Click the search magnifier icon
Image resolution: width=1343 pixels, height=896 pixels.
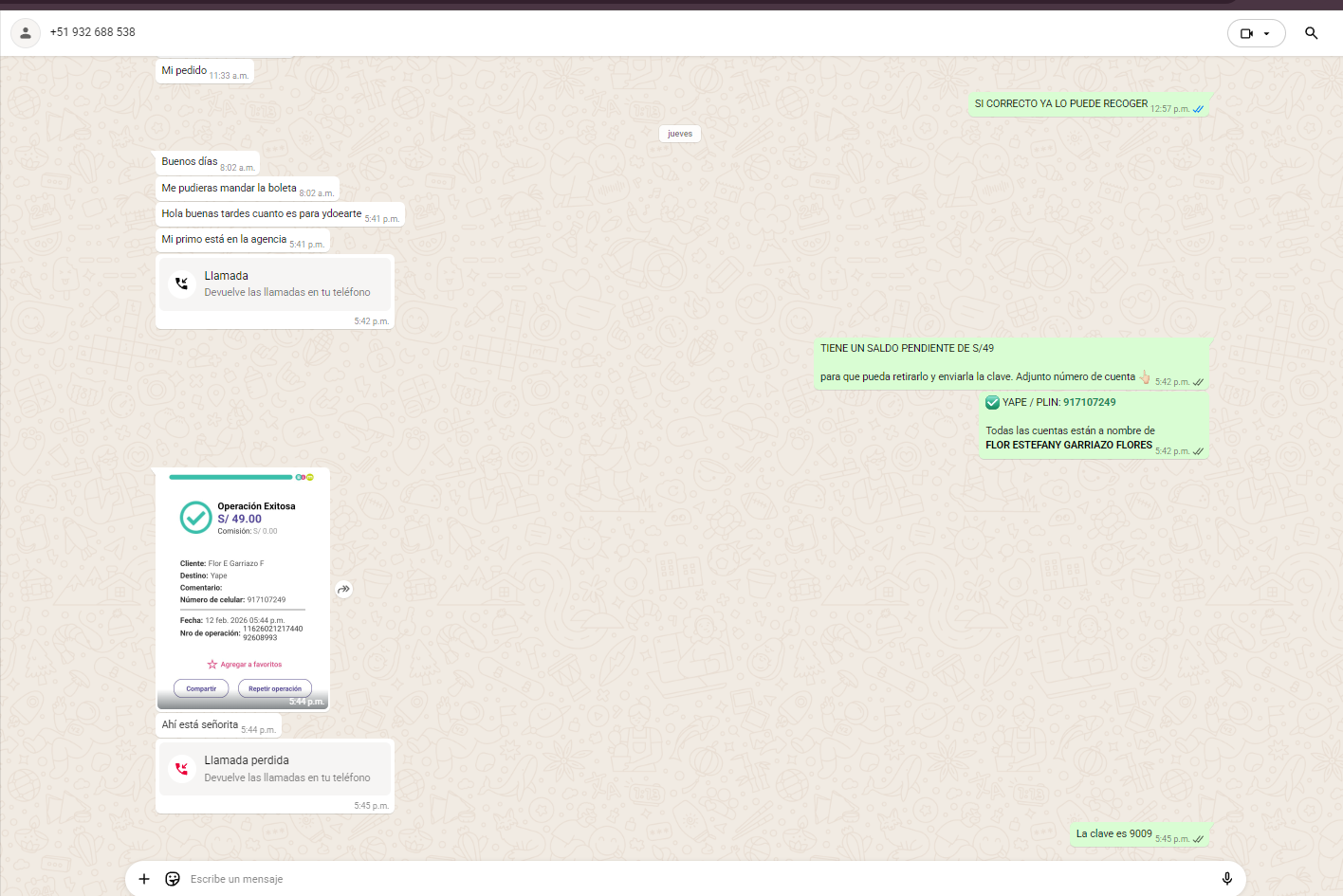click(x=1311, y=33)
